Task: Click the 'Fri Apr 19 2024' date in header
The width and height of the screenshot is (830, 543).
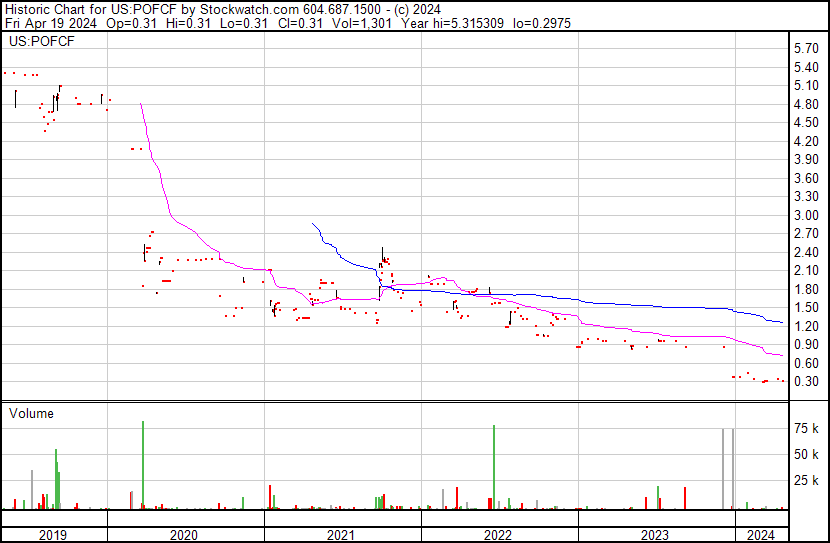Action: click(51, 23)
